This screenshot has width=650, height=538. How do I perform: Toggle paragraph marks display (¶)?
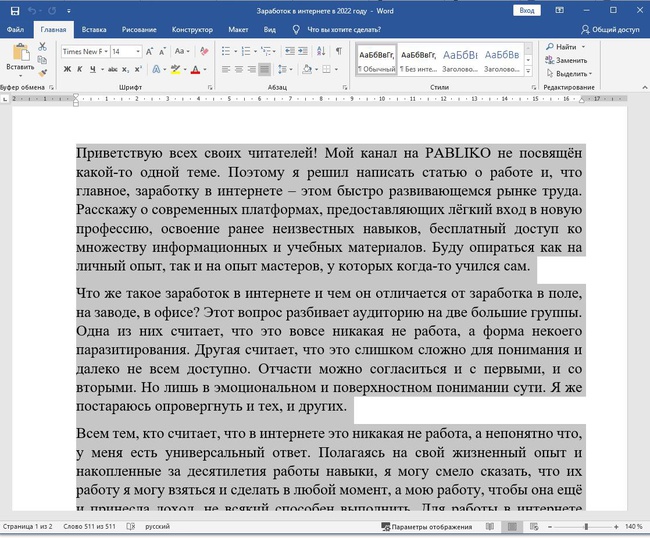point(339,51)
